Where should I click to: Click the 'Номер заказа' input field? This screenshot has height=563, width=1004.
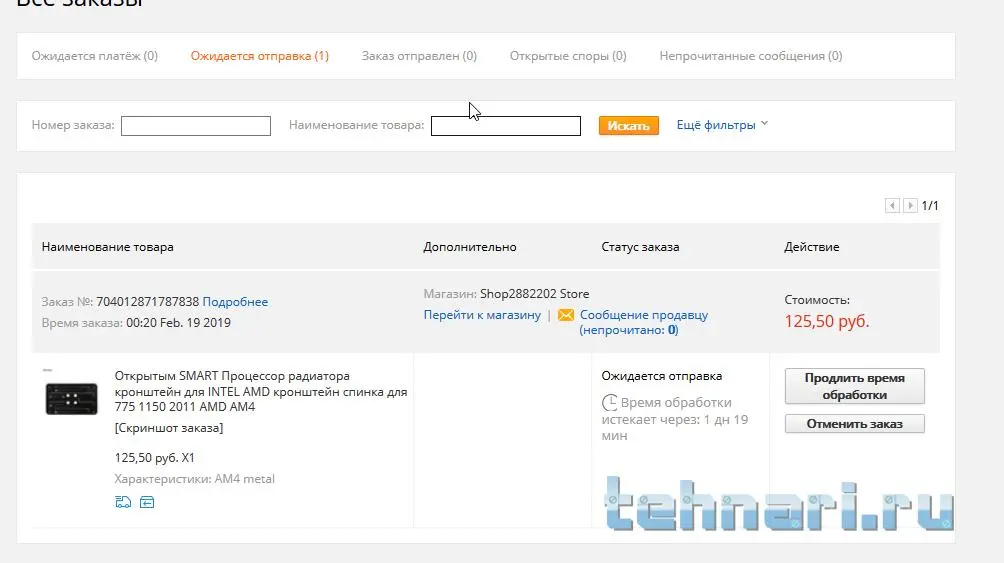(x=196, y=126)
